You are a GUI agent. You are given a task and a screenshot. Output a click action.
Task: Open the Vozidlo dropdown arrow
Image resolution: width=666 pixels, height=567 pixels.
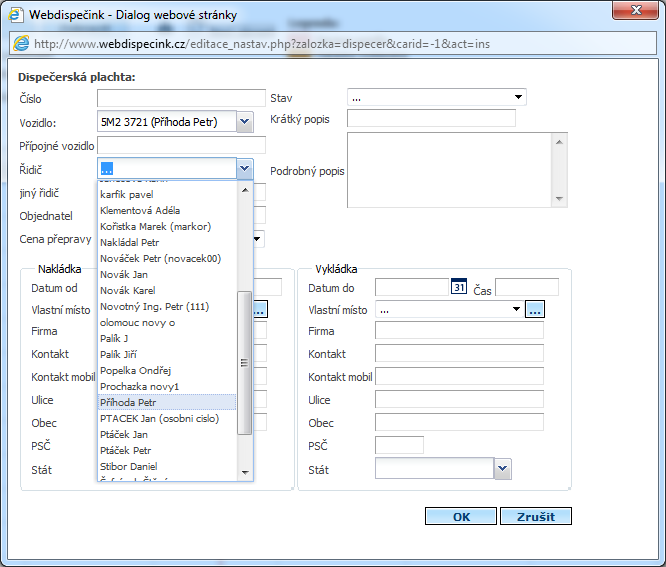point(245,122)
